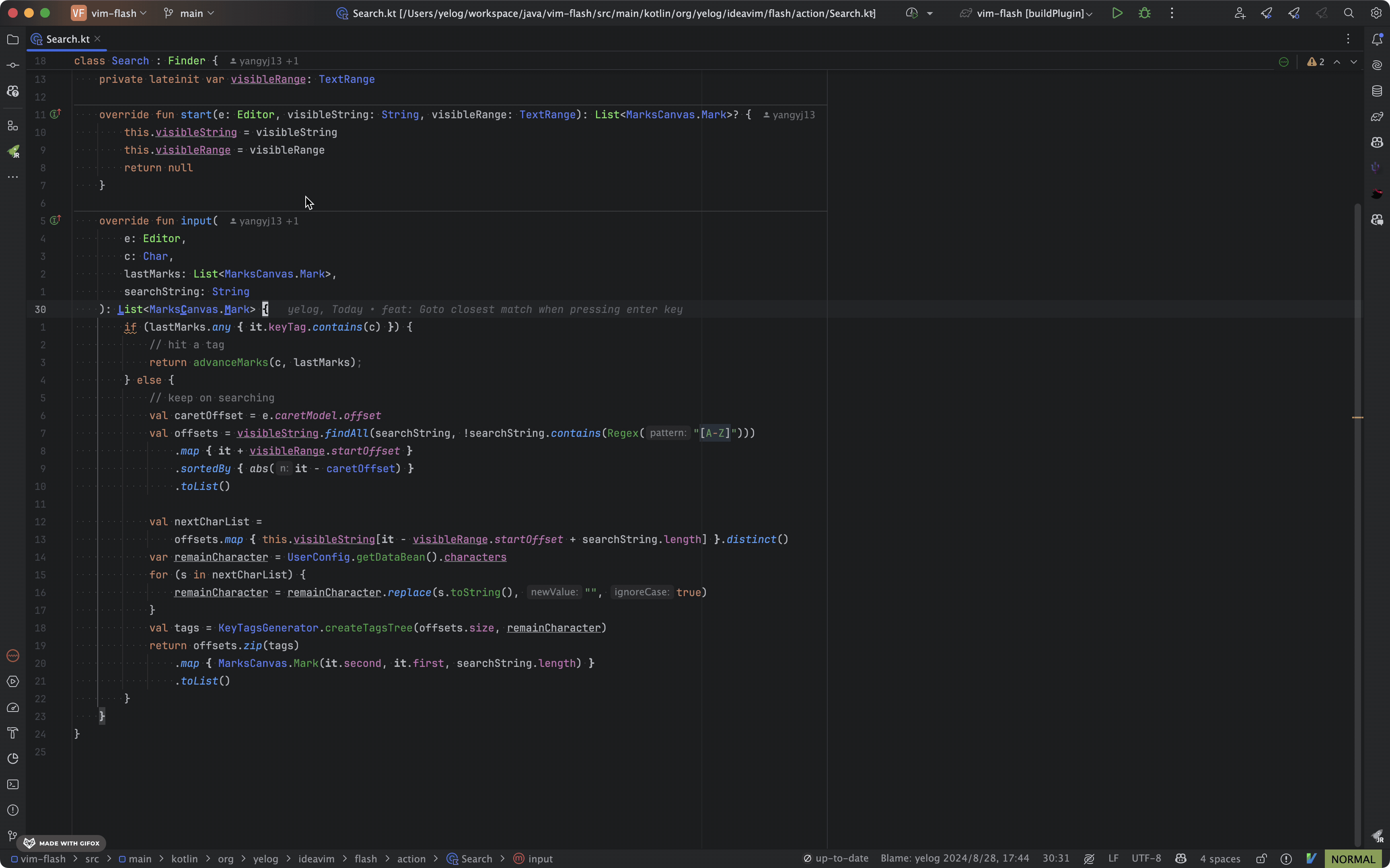Select the Search.kt editor tab
This screenshot has height=868, width=1390.
coord(67,39)
